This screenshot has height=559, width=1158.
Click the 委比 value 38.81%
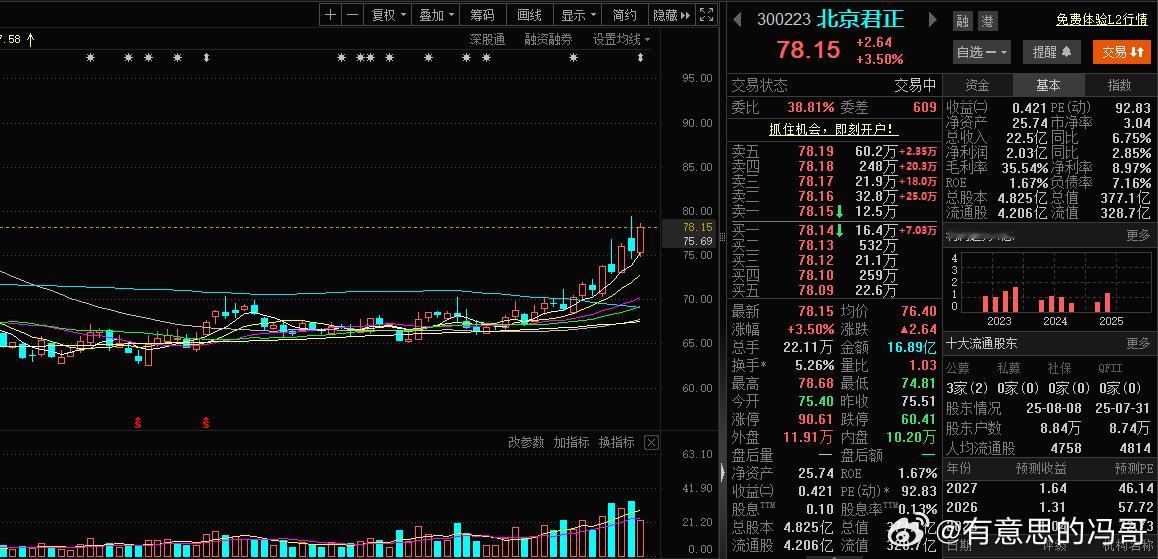[810, 107]
